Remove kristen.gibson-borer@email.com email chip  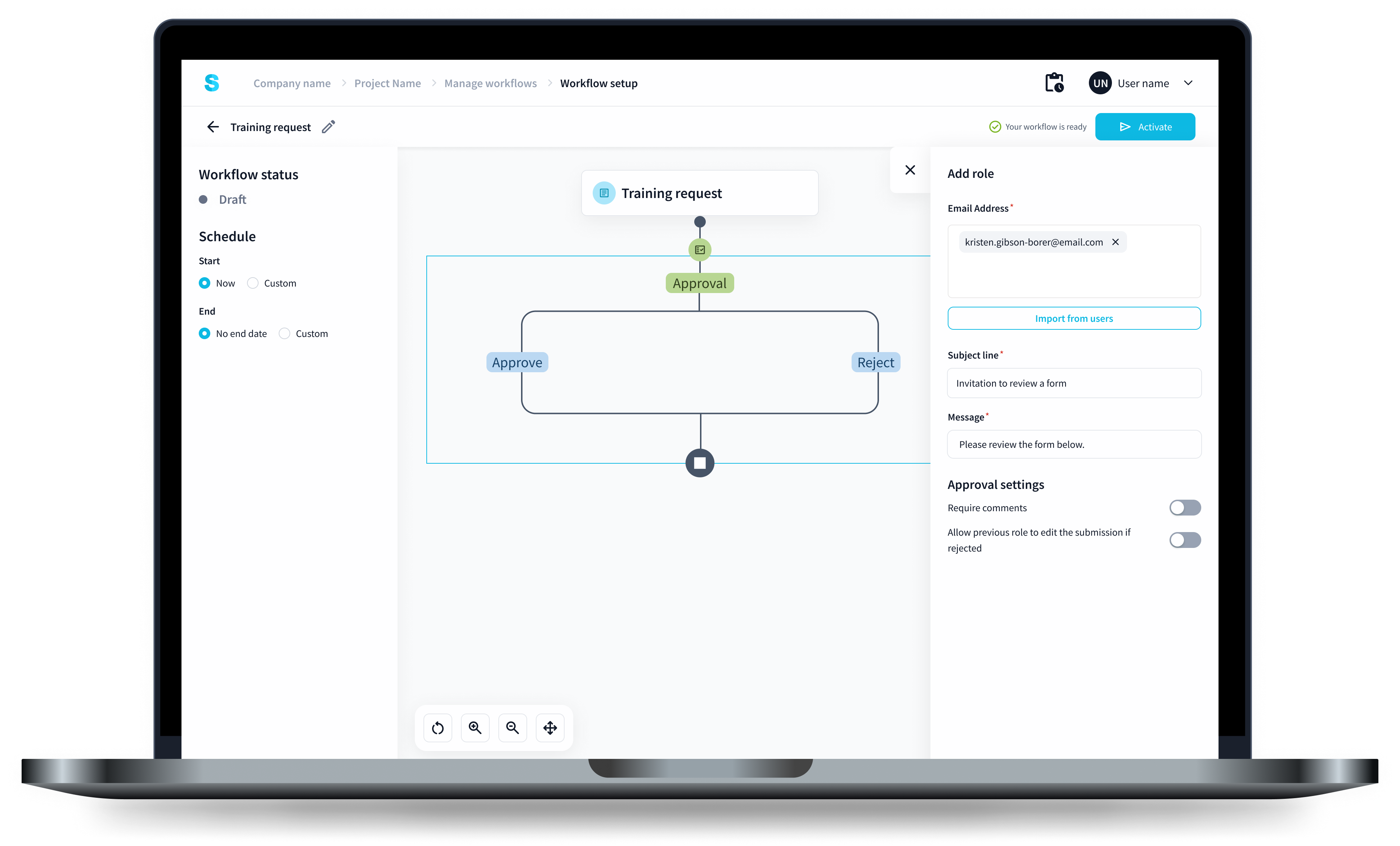(1116, 242)
